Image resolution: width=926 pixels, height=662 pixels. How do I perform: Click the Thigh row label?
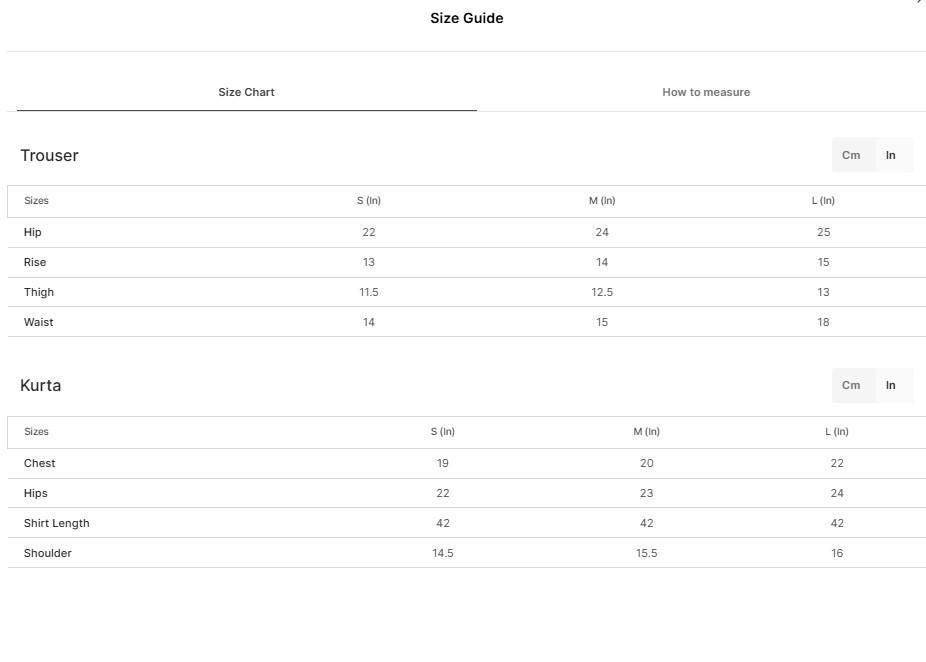(x=39, y=292)
